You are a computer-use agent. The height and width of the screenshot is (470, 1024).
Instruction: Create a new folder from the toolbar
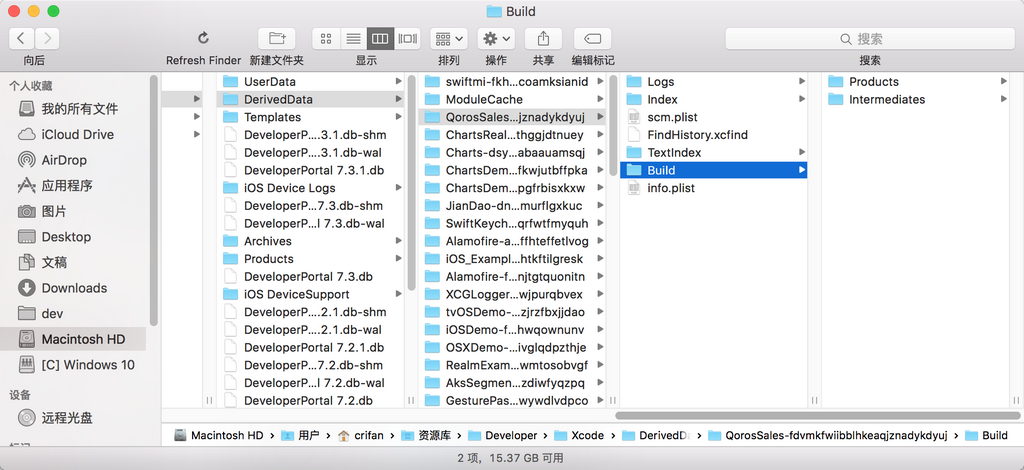276,39
